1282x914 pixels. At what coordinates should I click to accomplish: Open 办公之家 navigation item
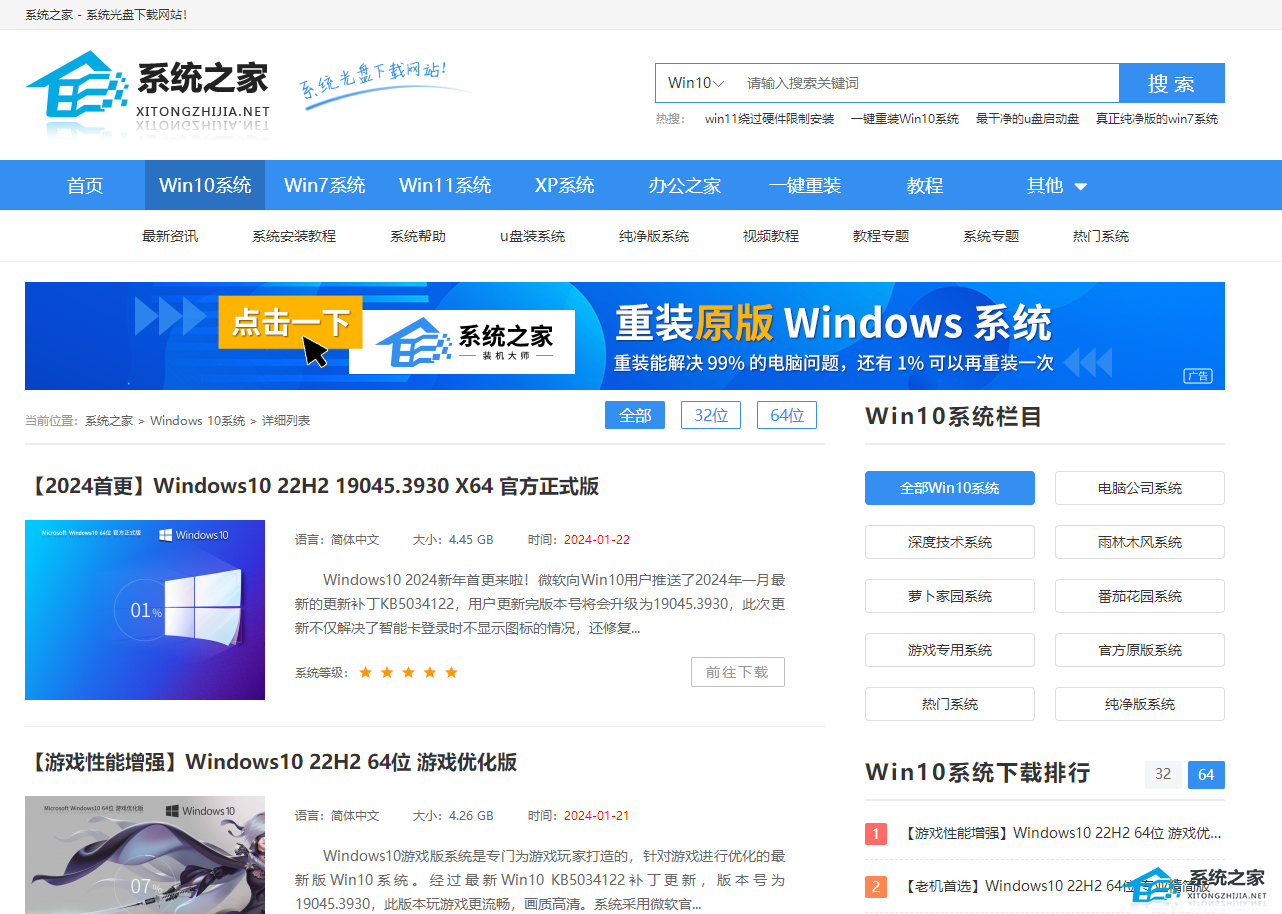click(x=685, y=185)
